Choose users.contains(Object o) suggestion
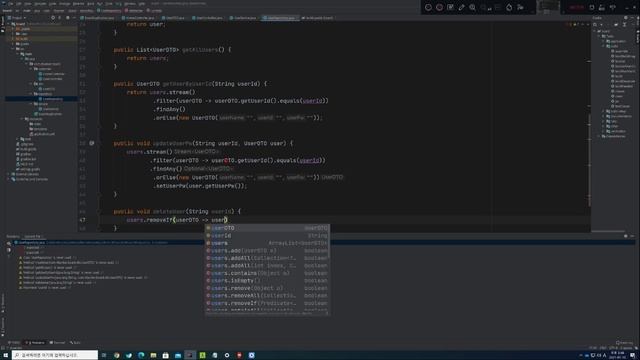Viewport: 640px width, 360px height. point(267,273)
